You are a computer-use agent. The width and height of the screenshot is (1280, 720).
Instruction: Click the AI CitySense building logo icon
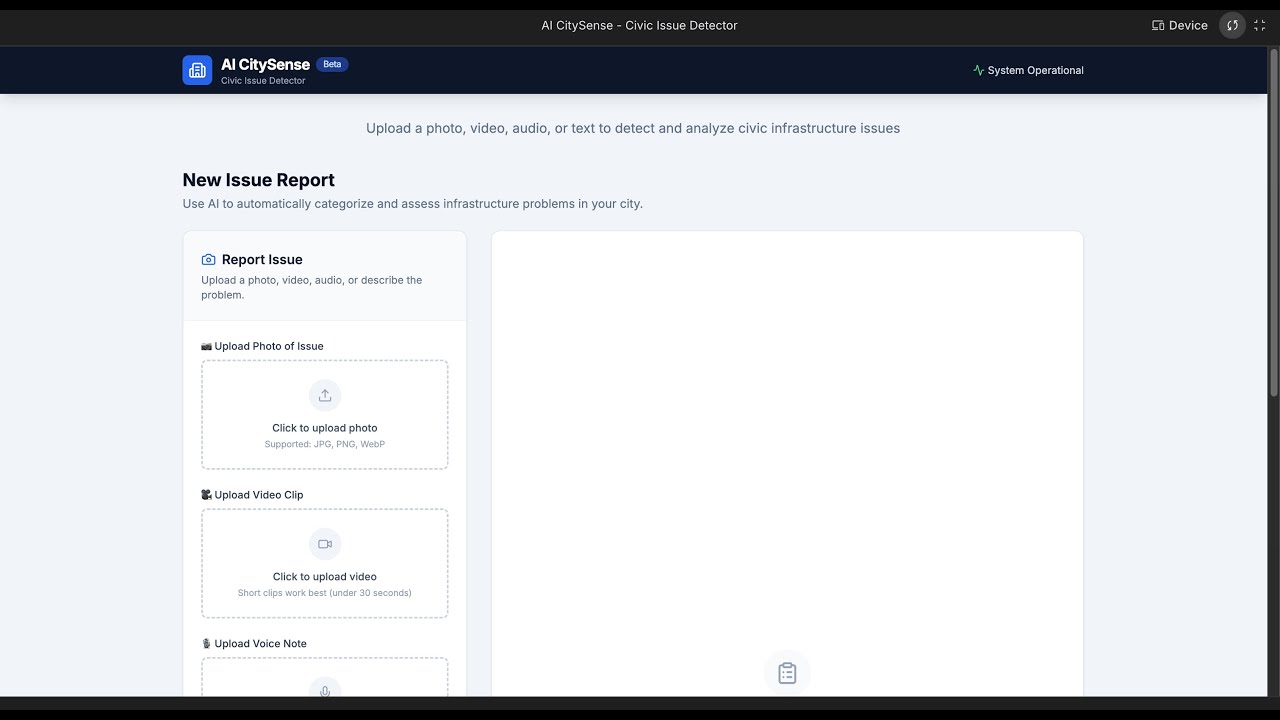pos(197,70)
